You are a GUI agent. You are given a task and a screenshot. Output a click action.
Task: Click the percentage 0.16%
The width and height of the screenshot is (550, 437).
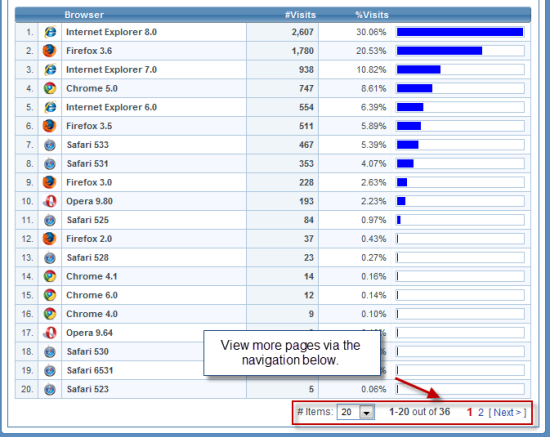click(x=374, y=277)
